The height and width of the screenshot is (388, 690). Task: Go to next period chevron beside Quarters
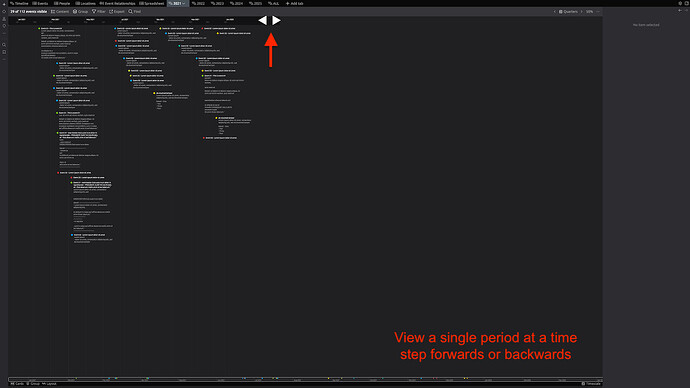pos(581,11)
